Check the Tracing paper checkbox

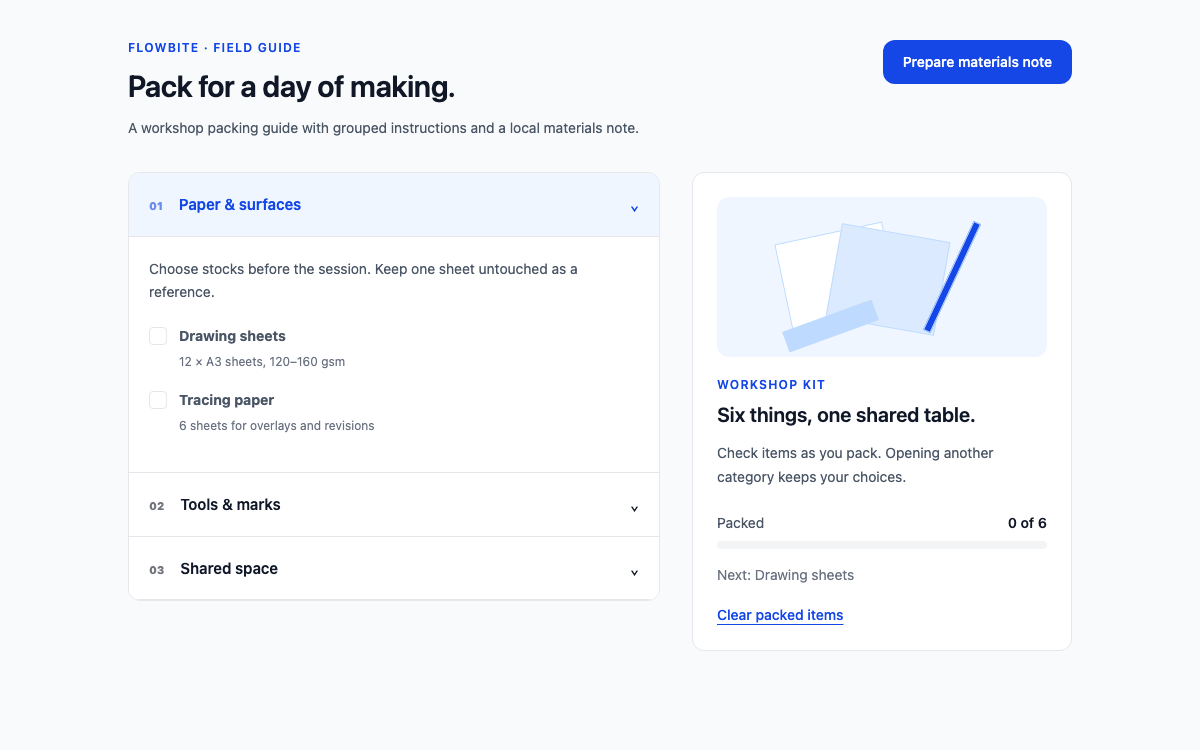[158, 400]
